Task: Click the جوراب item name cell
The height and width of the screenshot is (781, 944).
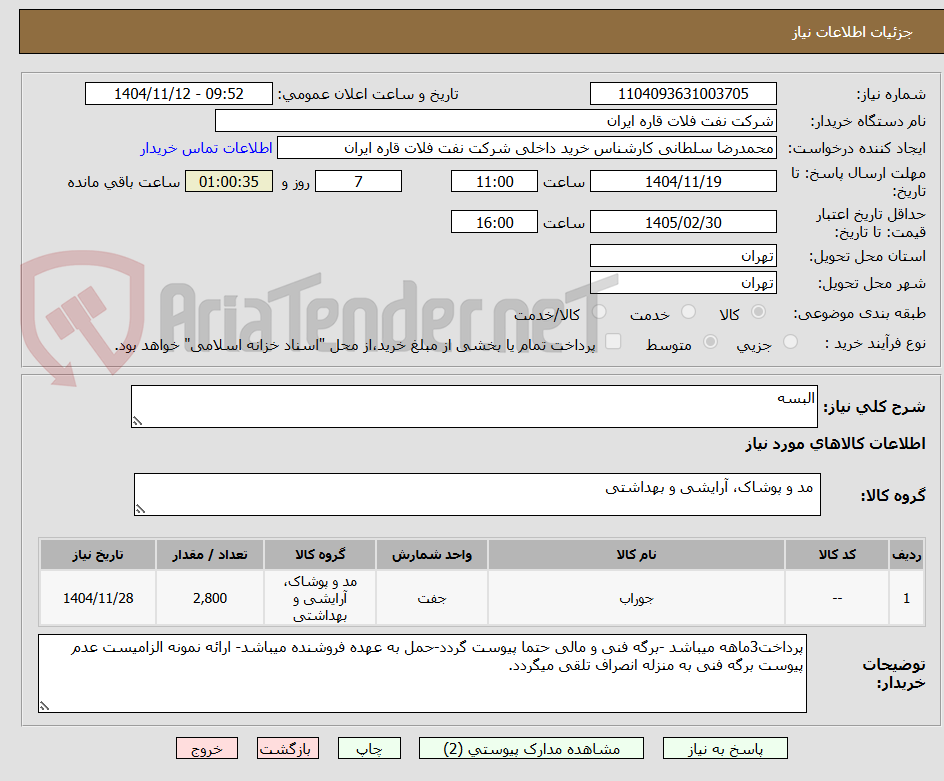Action: tap(636, 598)
